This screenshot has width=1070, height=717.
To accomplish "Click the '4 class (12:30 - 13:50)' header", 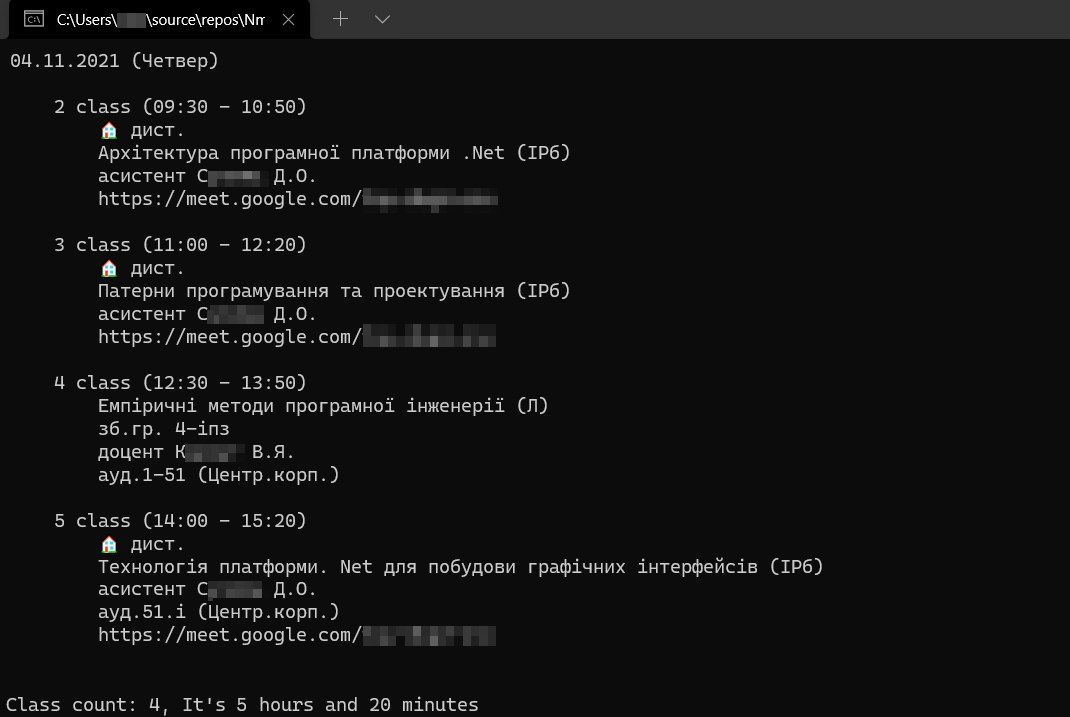I will coord(180,383).
